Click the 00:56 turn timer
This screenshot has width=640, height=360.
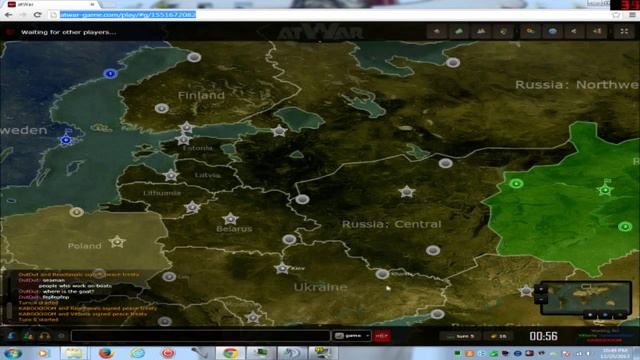point(543,336)
